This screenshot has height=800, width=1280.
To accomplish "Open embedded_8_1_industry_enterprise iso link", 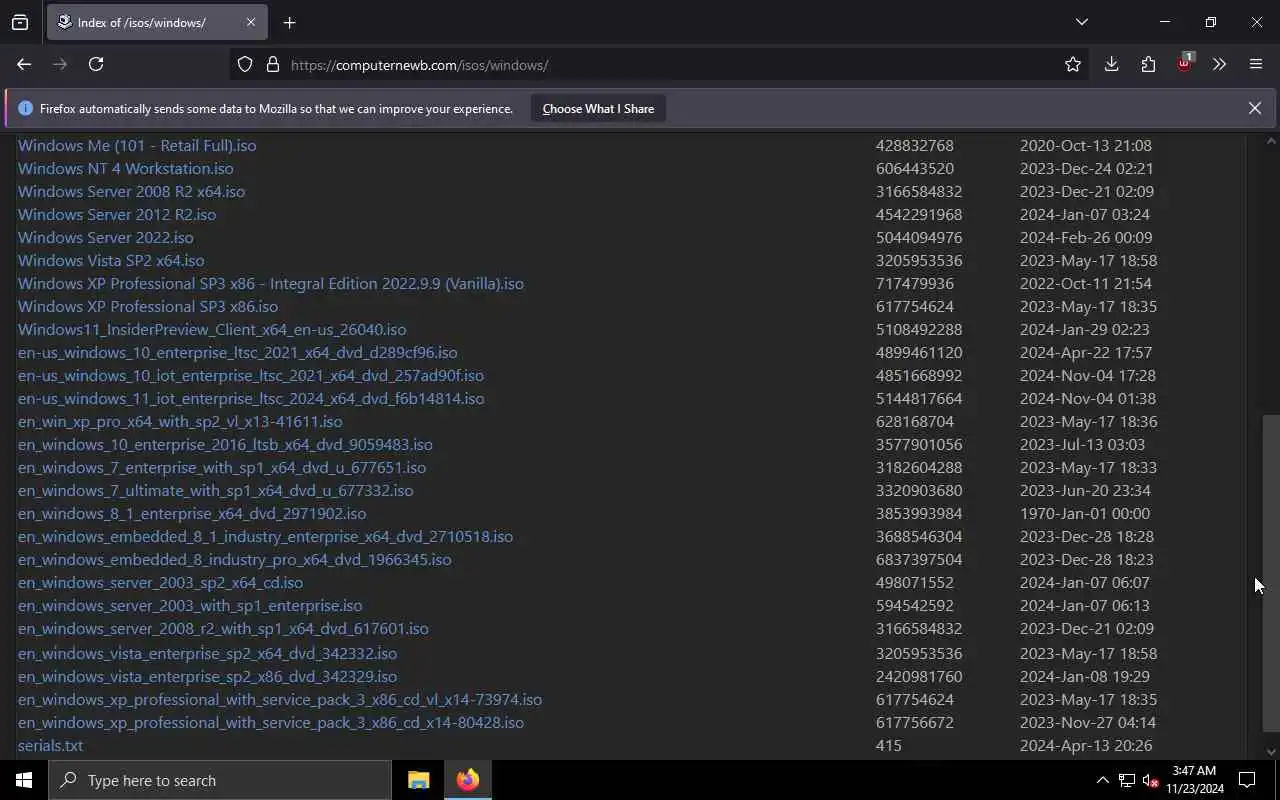I will (265, 536).
